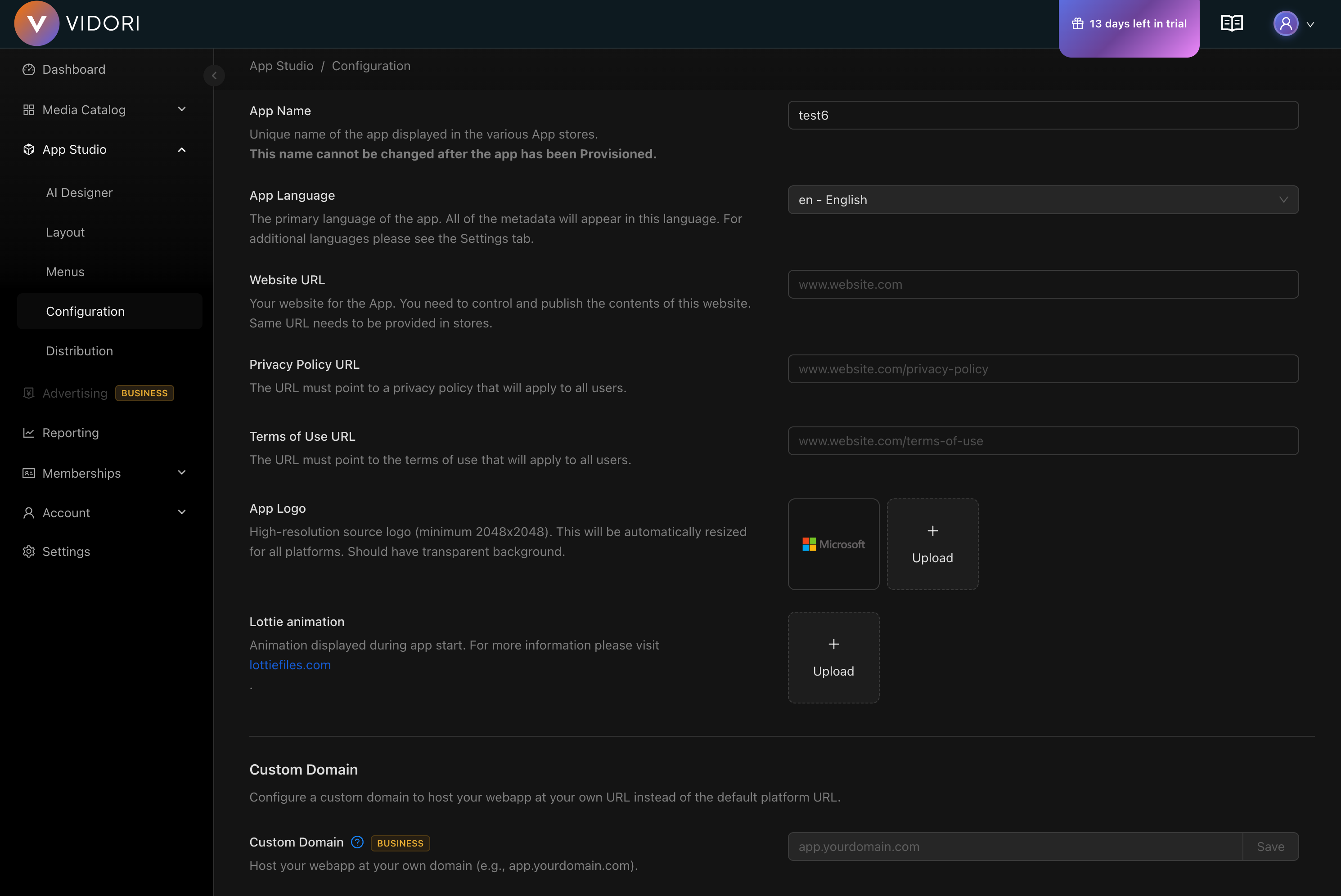
Task: Switch to the Distribution page
Action: point(80,350)
